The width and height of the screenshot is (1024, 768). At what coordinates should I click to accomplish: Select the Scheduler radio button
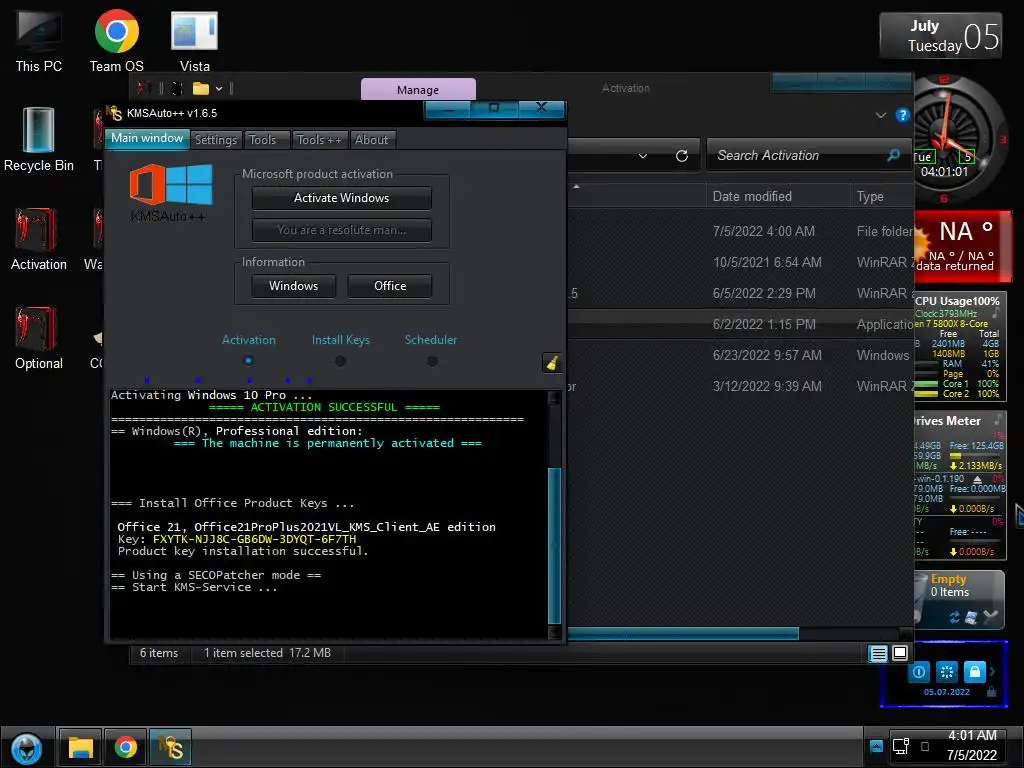pyautogui.click(x=432, y=360)
